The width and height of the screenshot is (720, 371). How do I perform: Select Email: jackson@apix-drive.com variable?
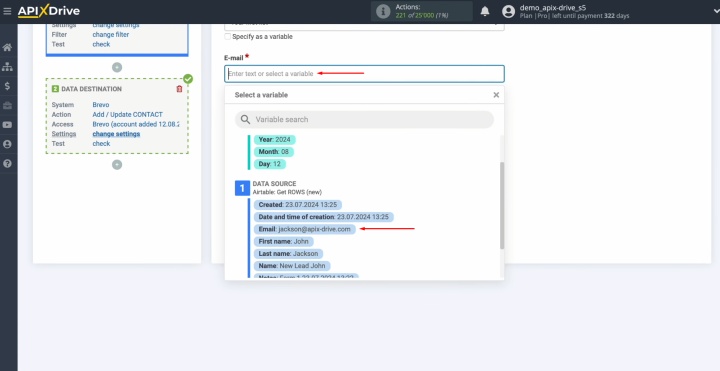[x=304, y=229]
